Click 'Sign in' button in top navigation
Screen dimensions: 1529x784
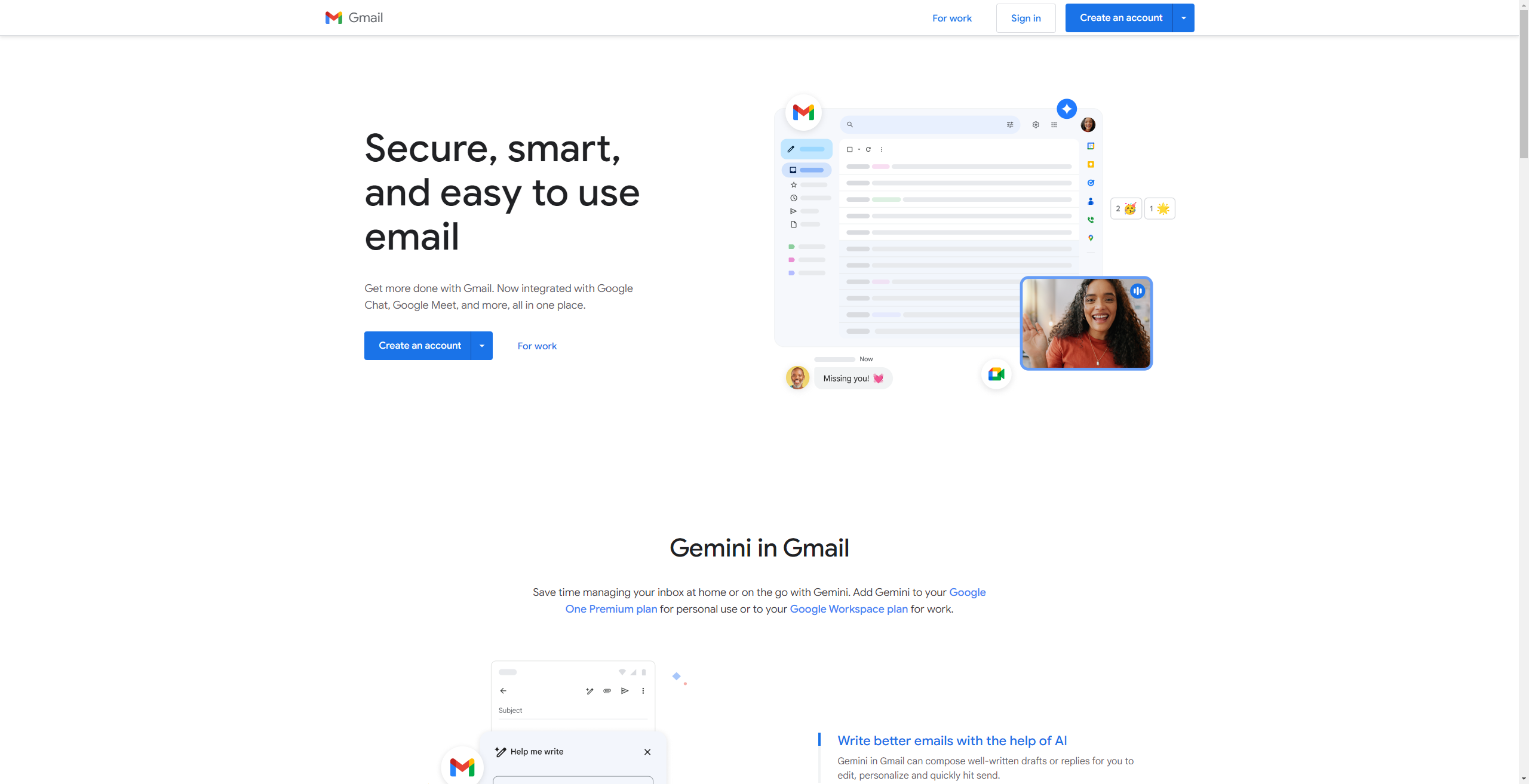point(1024,18)
